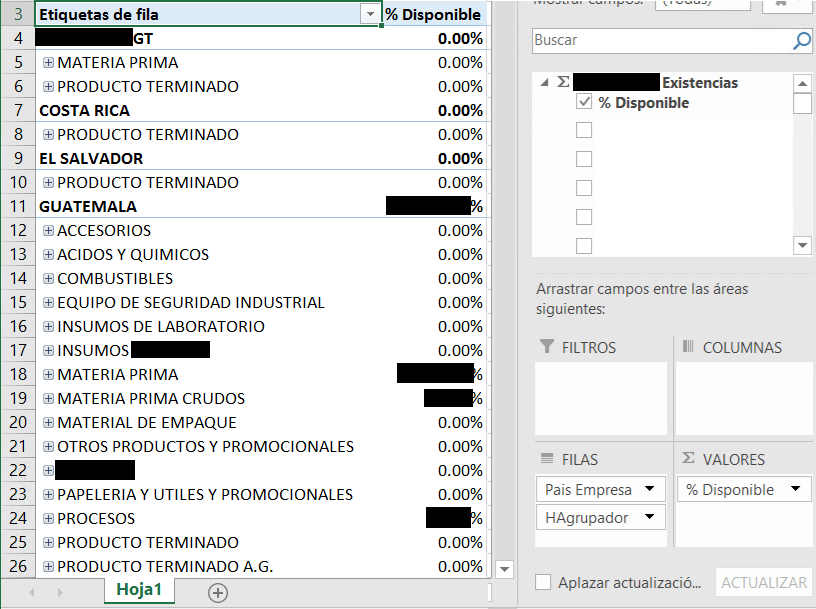Image resolution: width=816 pixels, height=609 pixels.
Task: Select the EL SALVADOR row label
Action: click(91, 158)
